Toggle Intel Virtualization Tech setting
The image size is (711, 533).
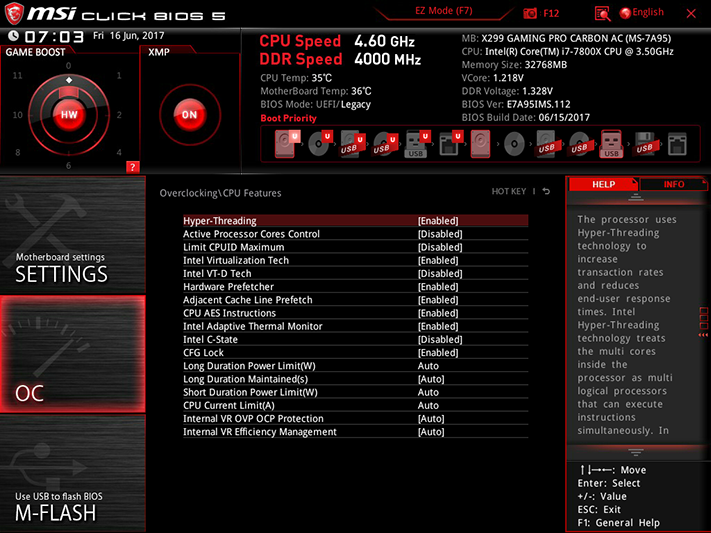[356, 260]
